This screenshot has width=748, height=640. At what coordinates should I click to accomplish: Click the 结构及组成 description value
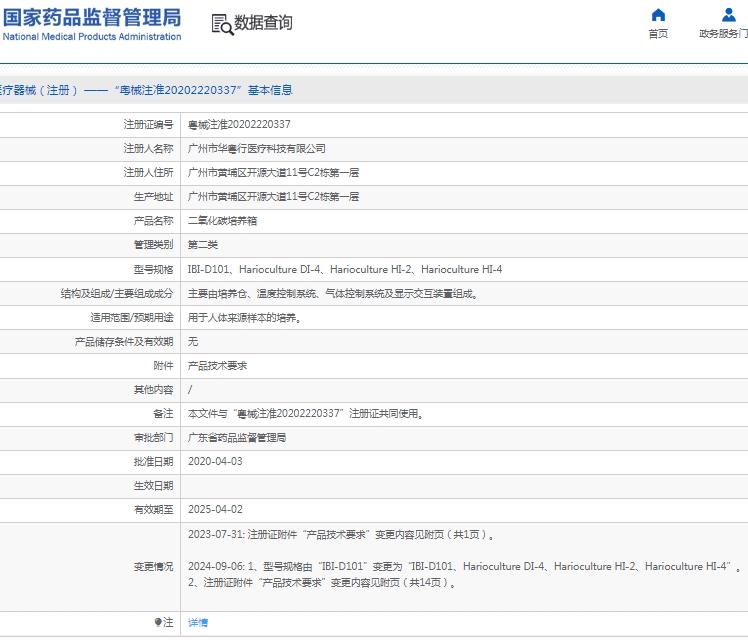(333, 294)
